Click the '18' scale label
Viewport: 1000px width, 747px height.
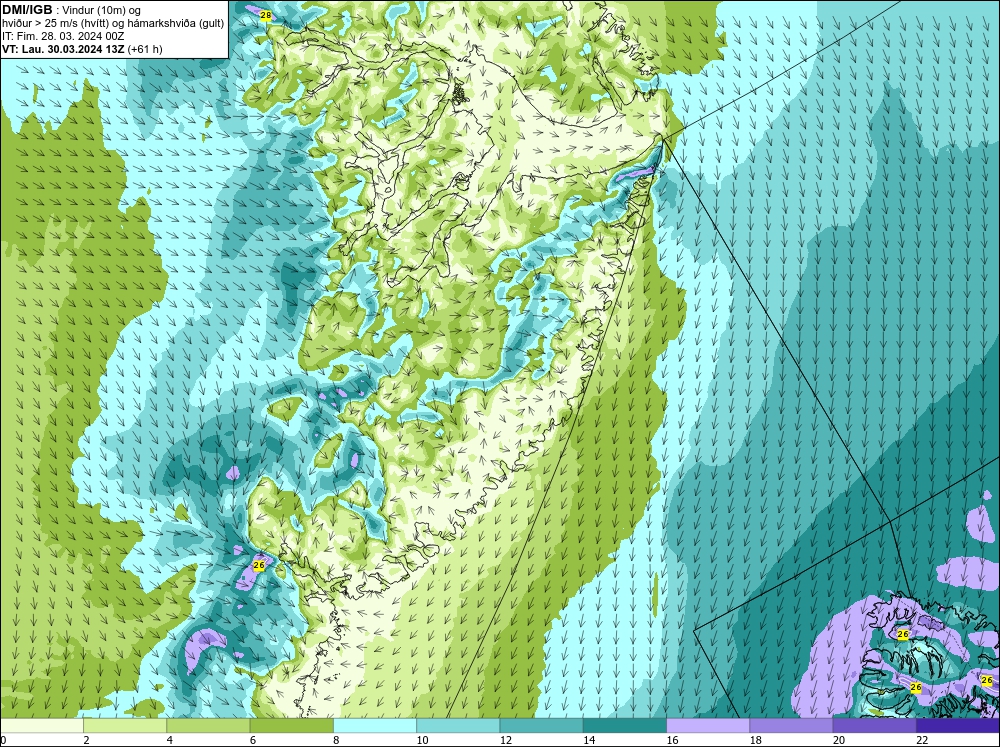756,740
